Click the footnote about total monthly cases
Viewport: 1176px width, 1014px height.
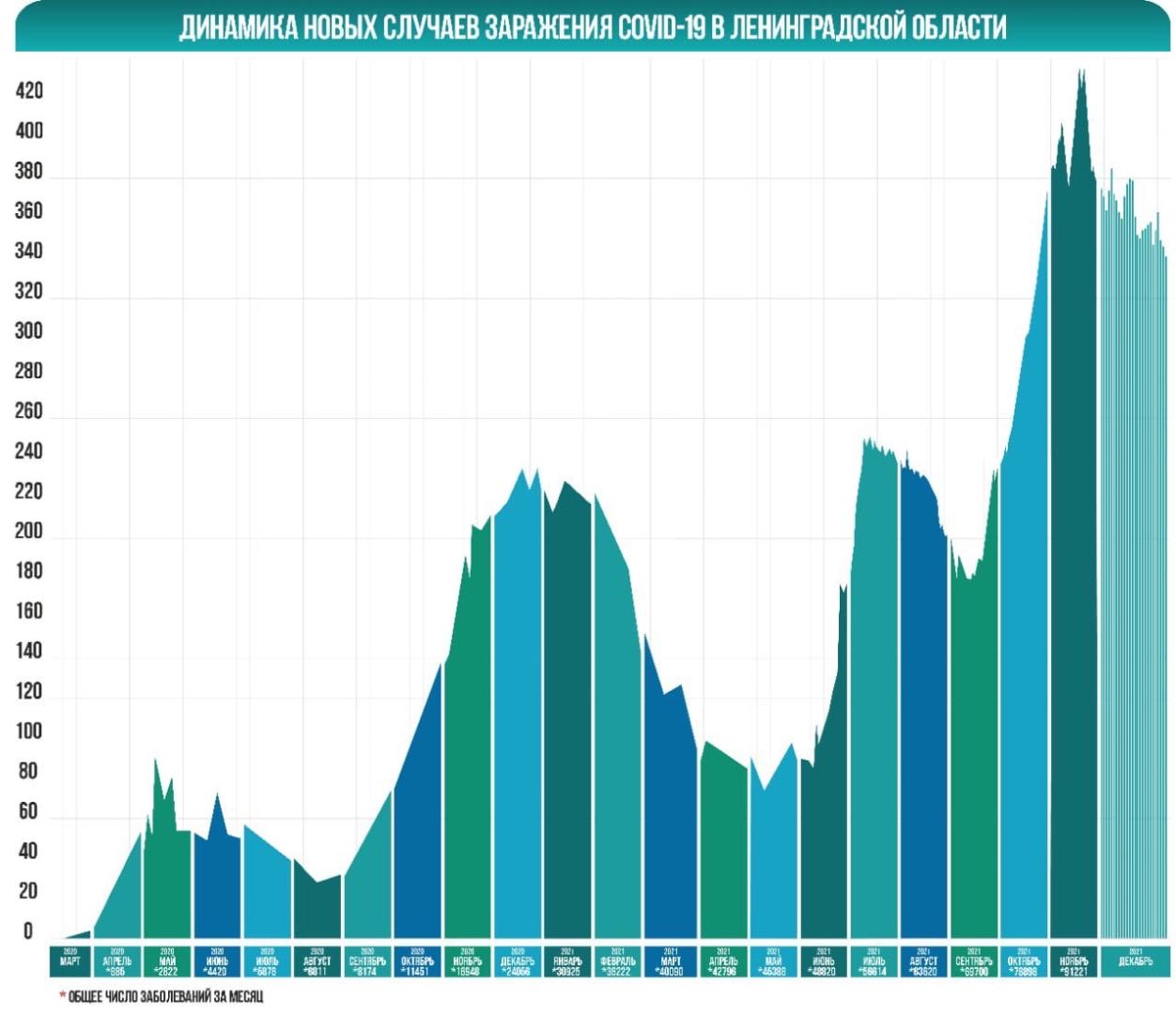click(x=161, y=996)
